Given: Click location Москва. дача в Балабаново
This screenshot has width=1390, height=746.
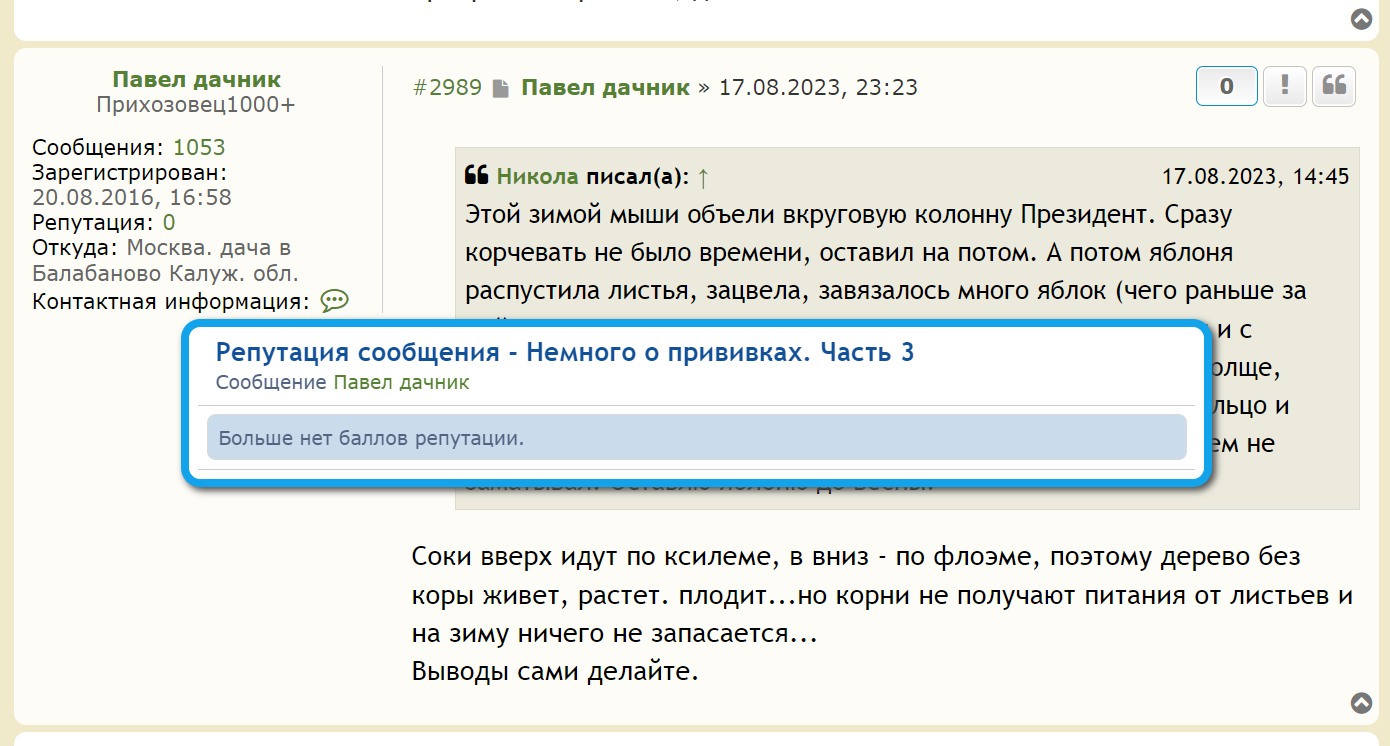Looking at the screenshot, I should click(x=165, y=260).
